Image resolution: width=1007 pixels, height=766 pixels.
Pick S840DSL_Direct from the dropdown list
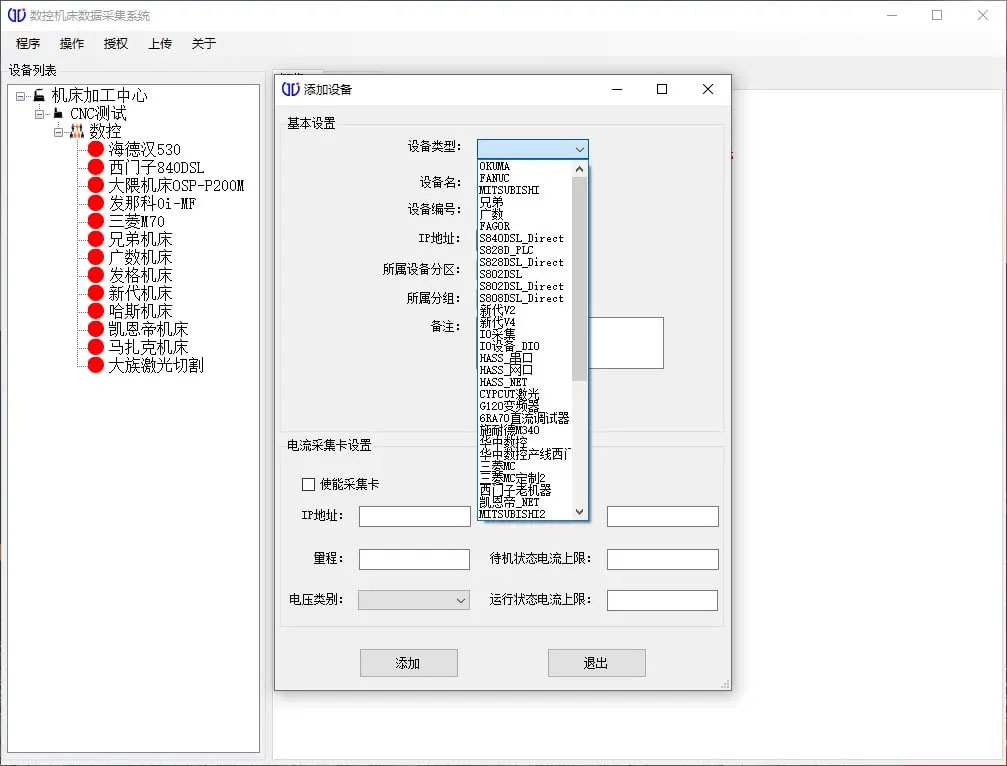521,238
